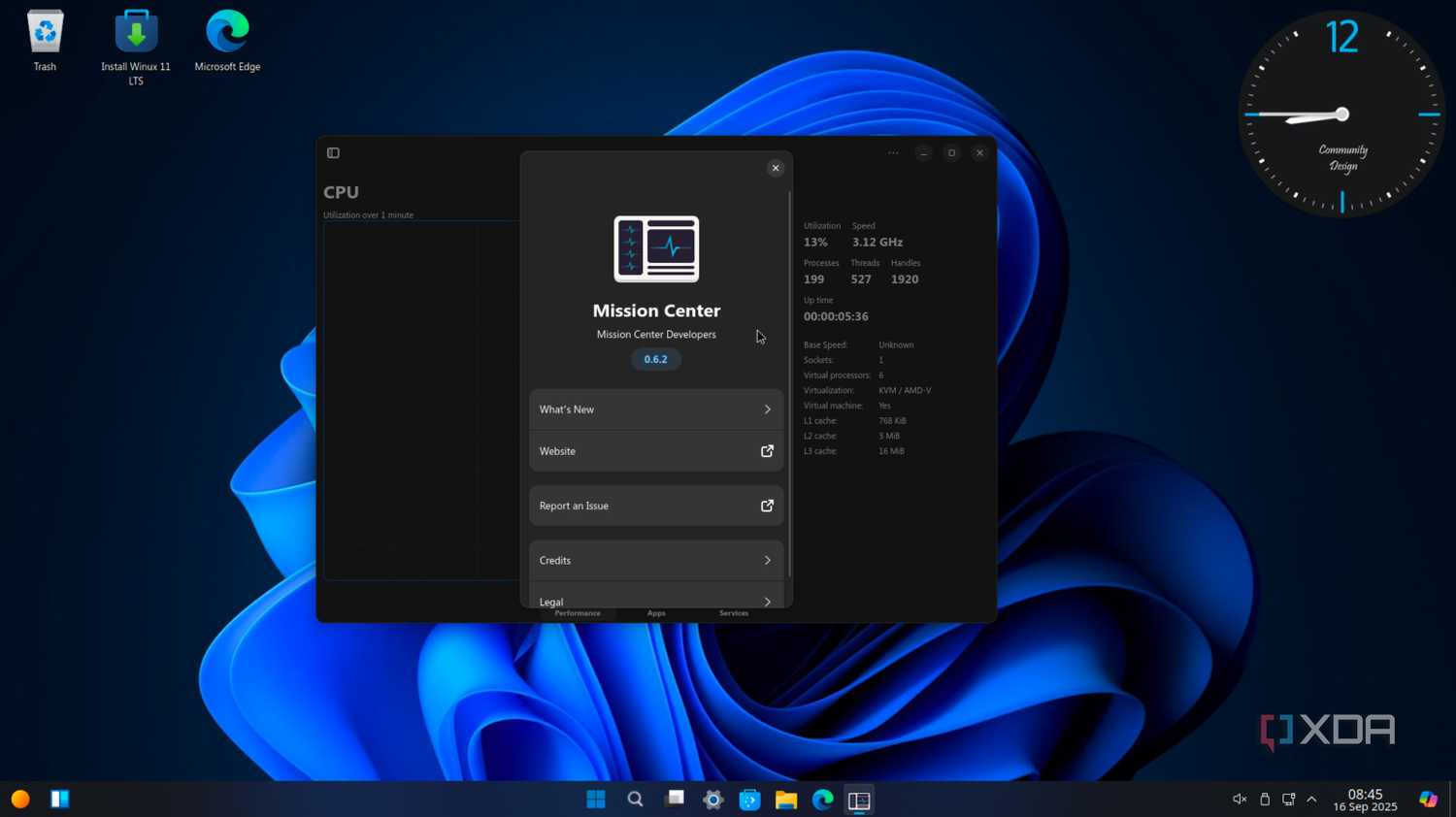1456x817 pixels.
Task: Select the 1920 handles value
Action: point(905,279)
